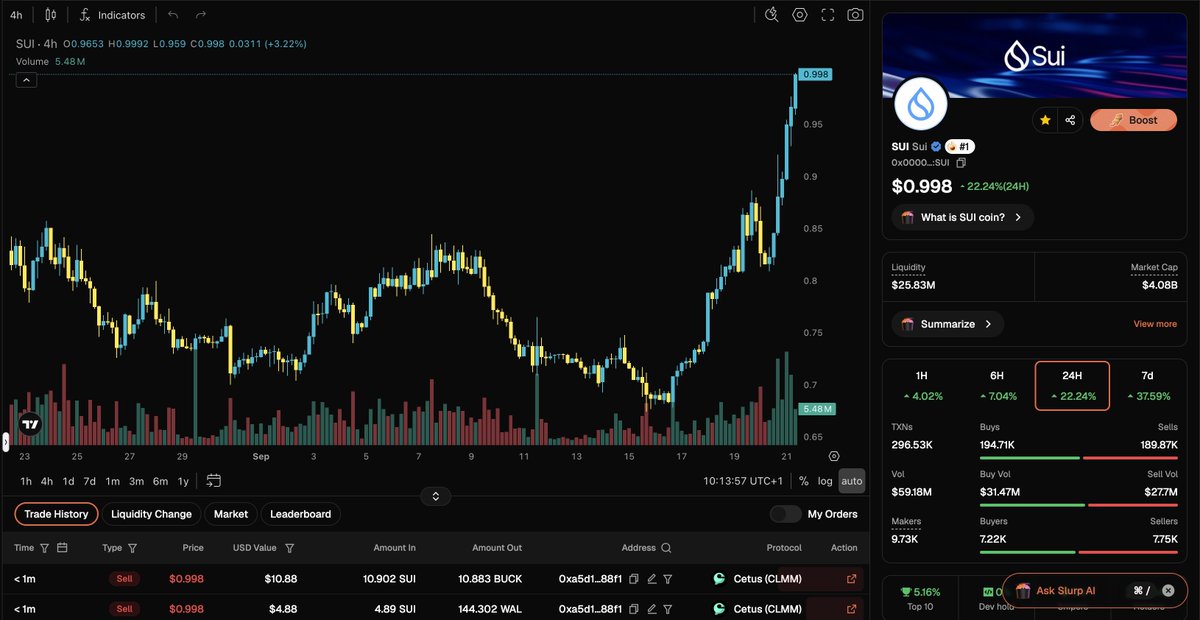Screen dimensions: 1200x620
Task: Edit address label in the $10.88 trade row
Action: (651, 579)
